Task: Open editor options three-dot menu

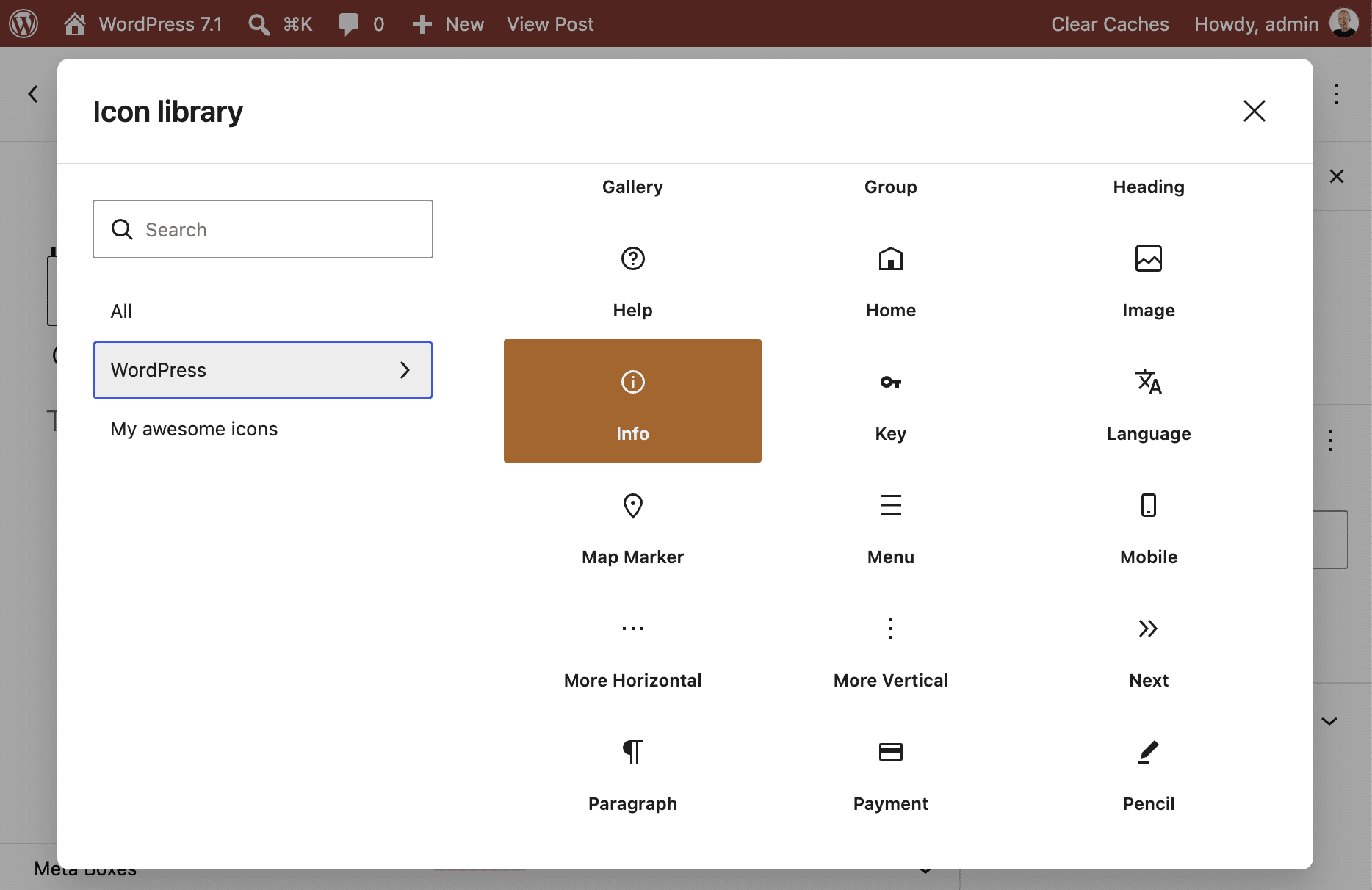Action: [1337, 94]
